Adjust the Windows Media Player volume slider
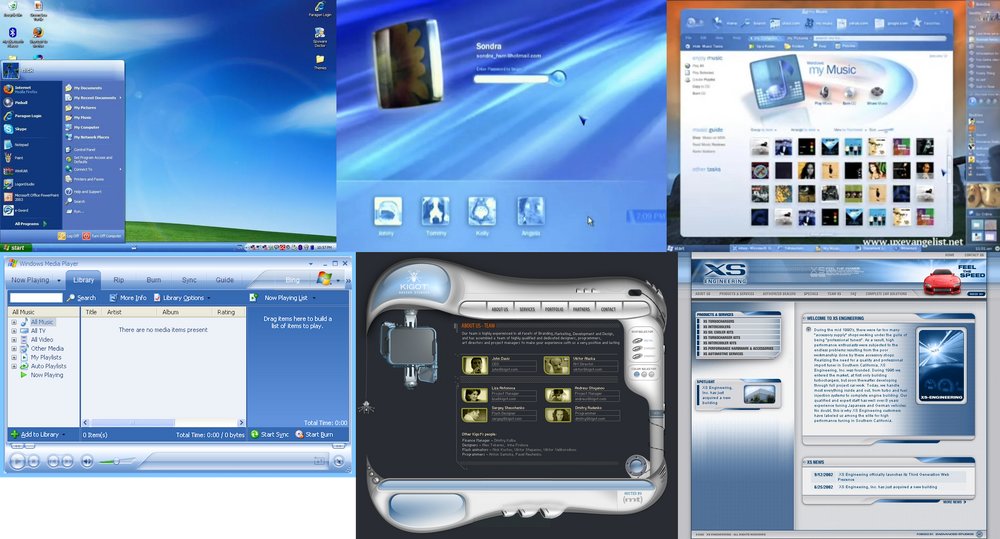The height and width of the screenshot is (539, 1000). point(115,461)
